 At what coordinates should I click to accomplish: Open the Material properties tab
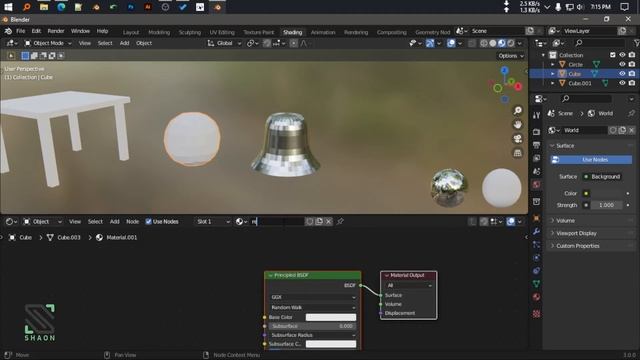tap(536, 297)
